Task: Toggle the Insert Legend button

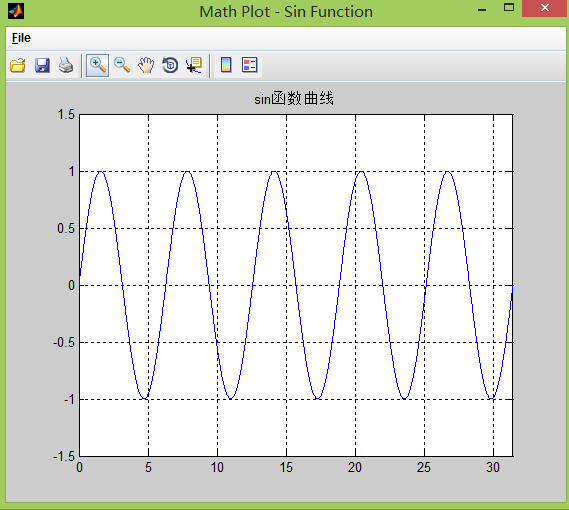Action: [x=250, y=66]
